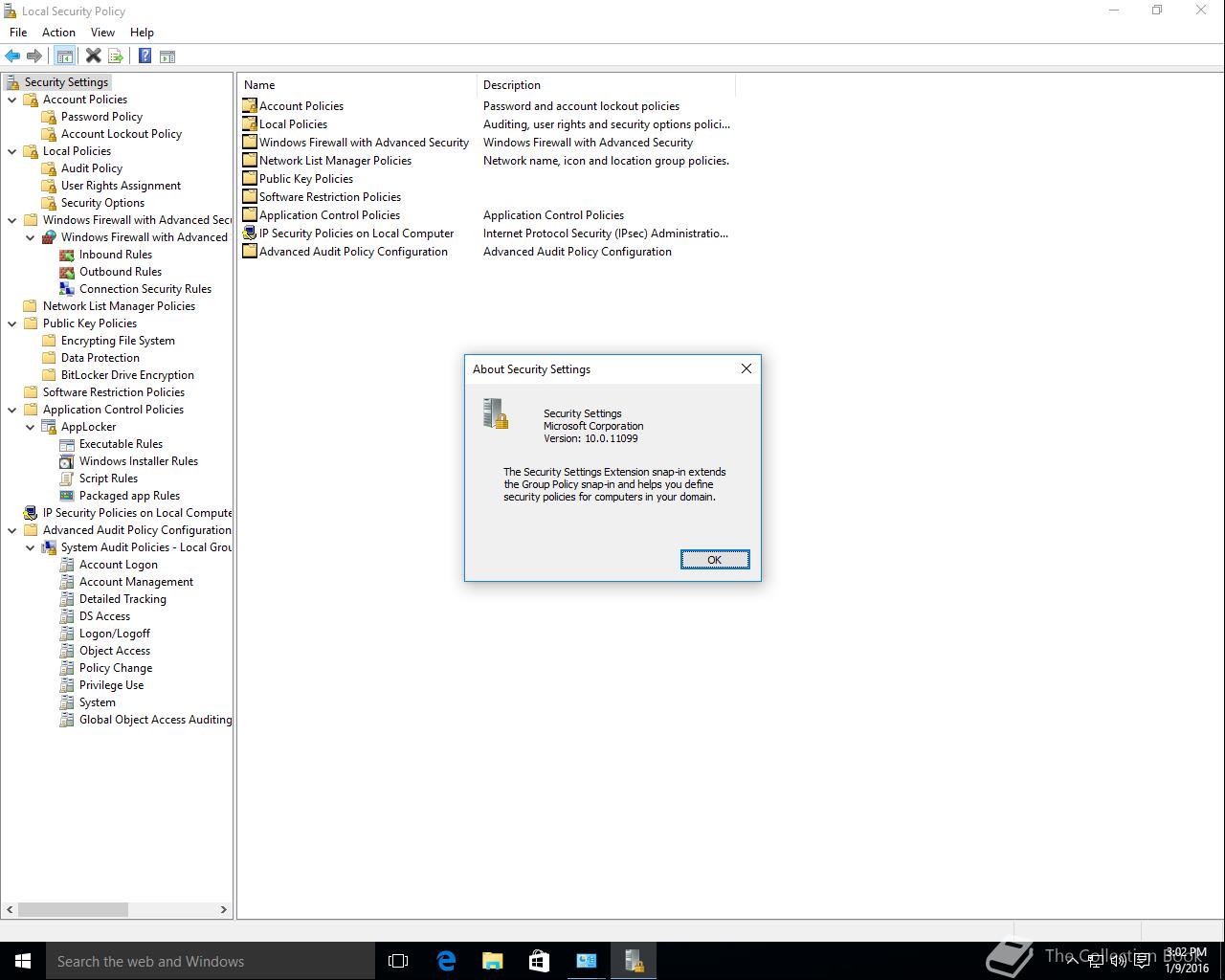Select Encrypting File System in tree
This screenshot has width=1225, height=980.
(118, 341)
